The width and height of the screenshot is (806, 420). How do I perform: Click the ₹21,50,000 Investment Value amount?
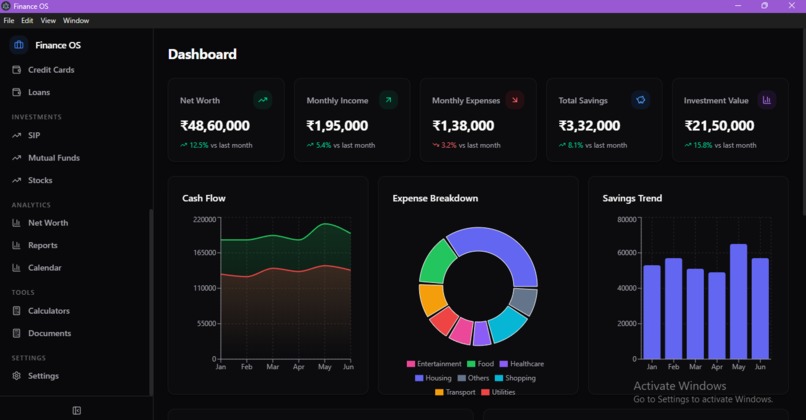pos(720,126)
